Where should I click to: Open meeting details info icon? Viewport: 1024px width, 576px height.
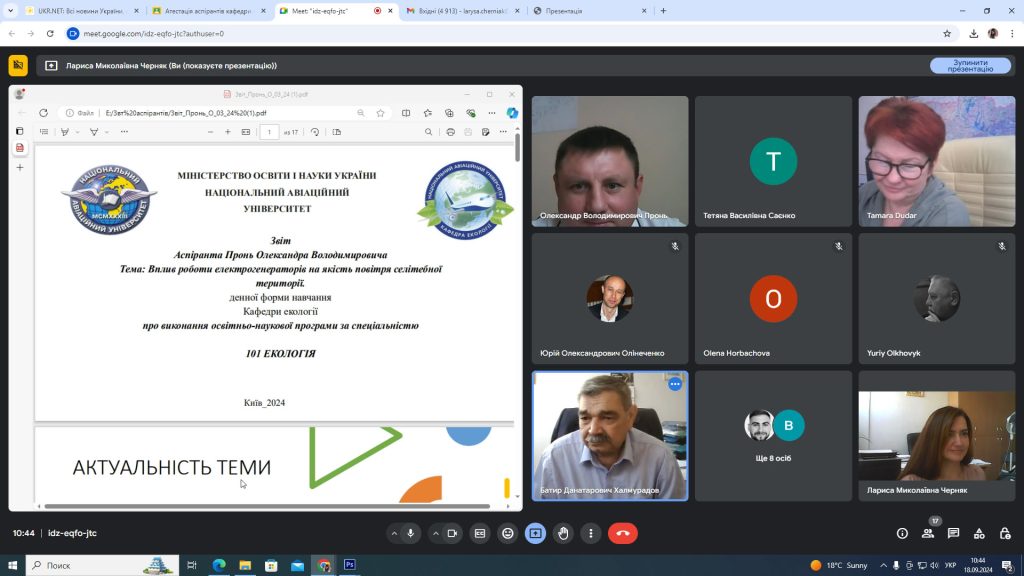pyautogui.click(x=902, y=534)
